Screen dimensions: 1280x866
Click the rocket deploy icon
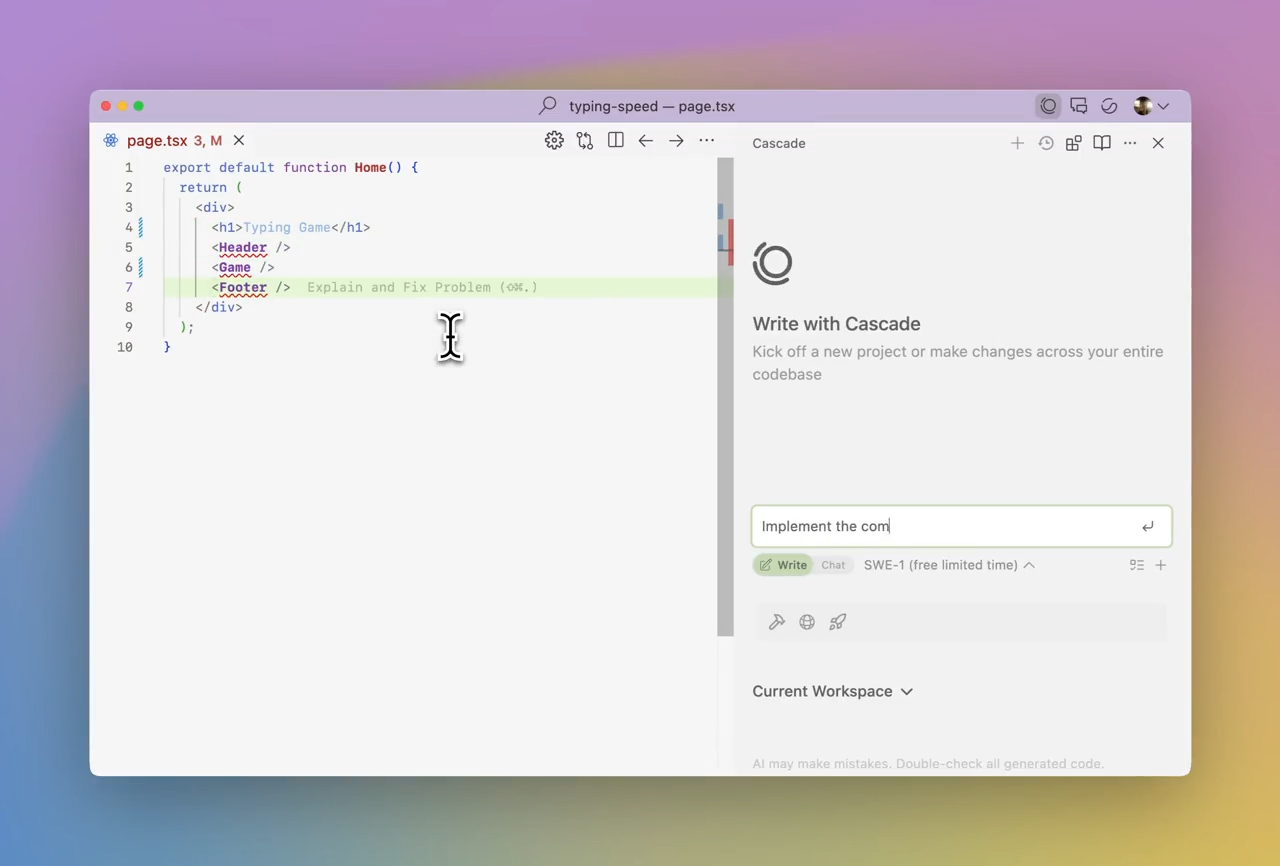(838, 622)
